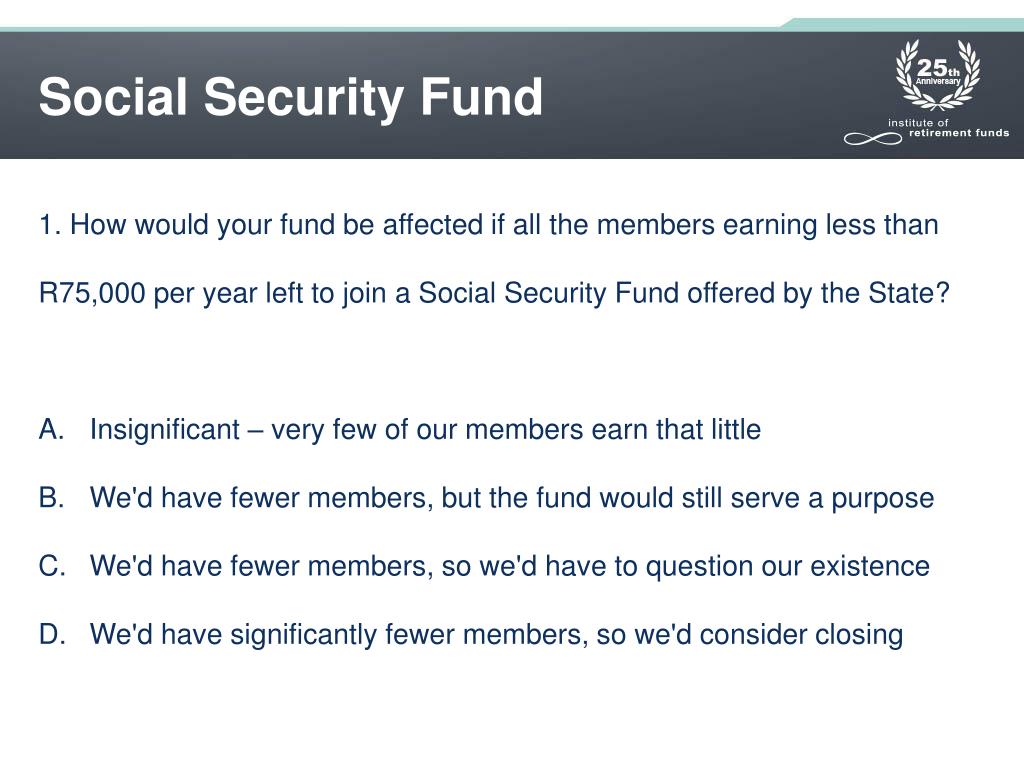Click the dark gray header banner
Image resolution: width=1024 pixels, height=768 pixels.
512,95
